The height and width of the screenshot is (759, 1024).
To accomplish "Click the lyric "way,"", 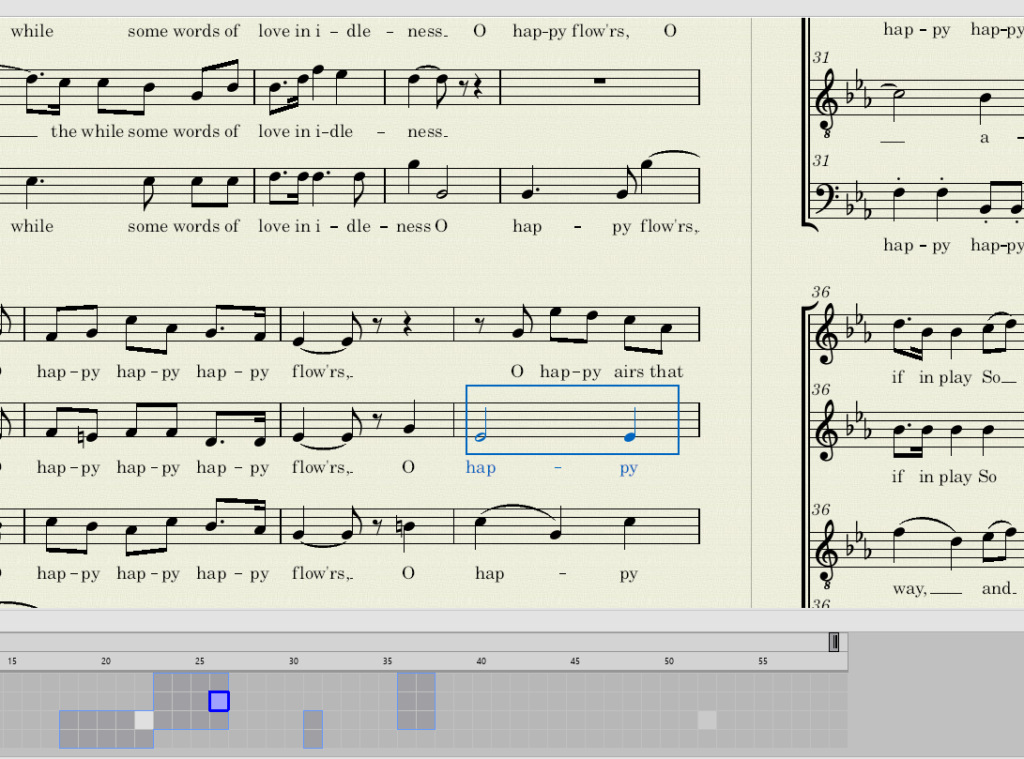I will tap(910, 589).
